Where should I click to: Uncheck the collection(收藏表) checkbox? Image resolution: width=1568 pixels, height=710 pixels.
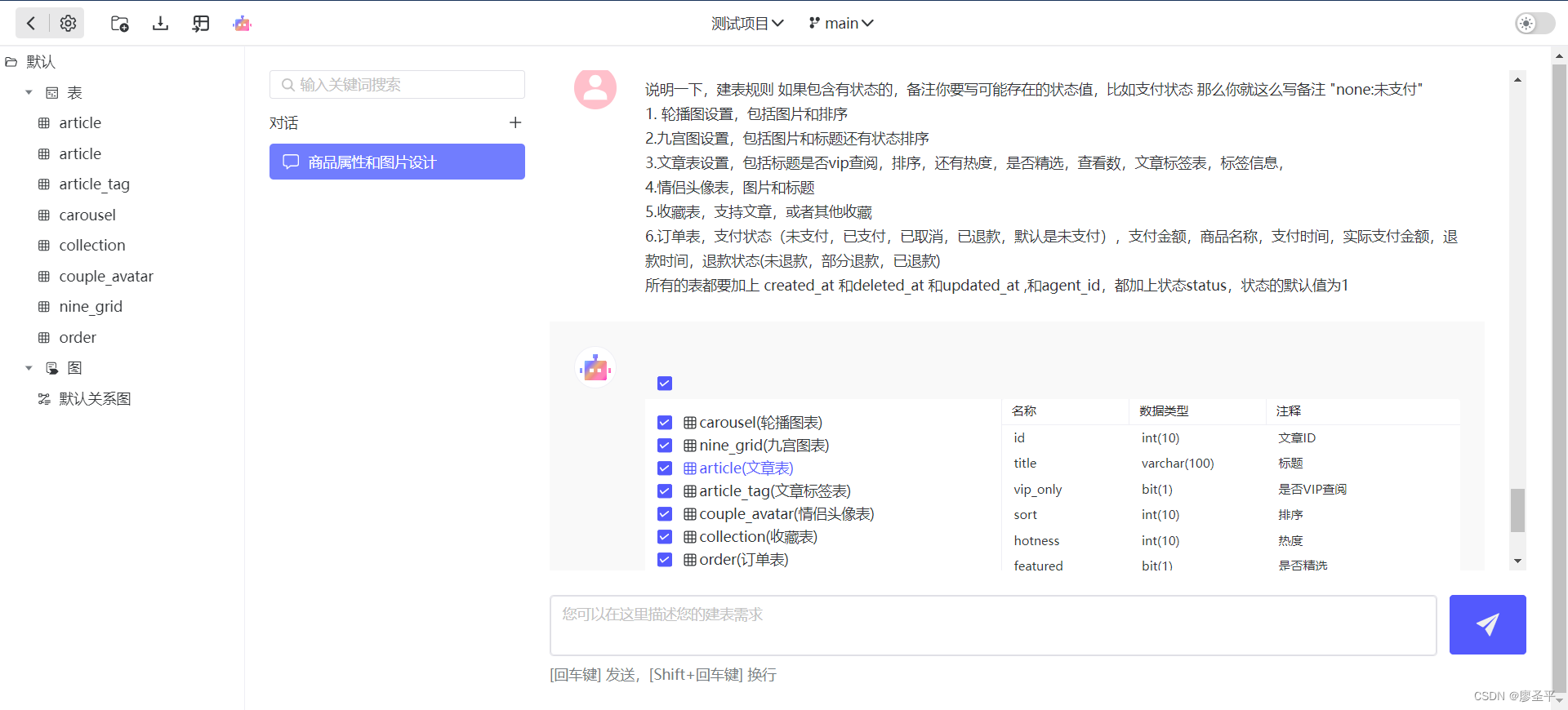tap(665, 536)
